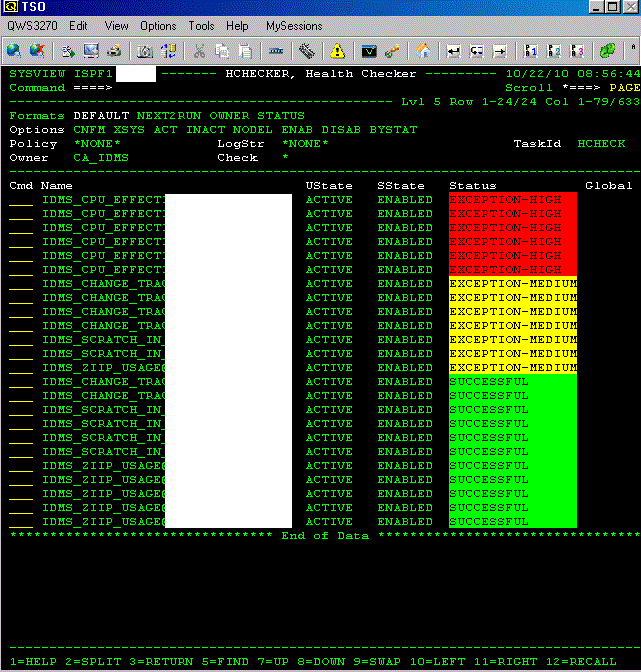Click the yellow warning triangle icon

pyautogui.click(x=337, y=50)
